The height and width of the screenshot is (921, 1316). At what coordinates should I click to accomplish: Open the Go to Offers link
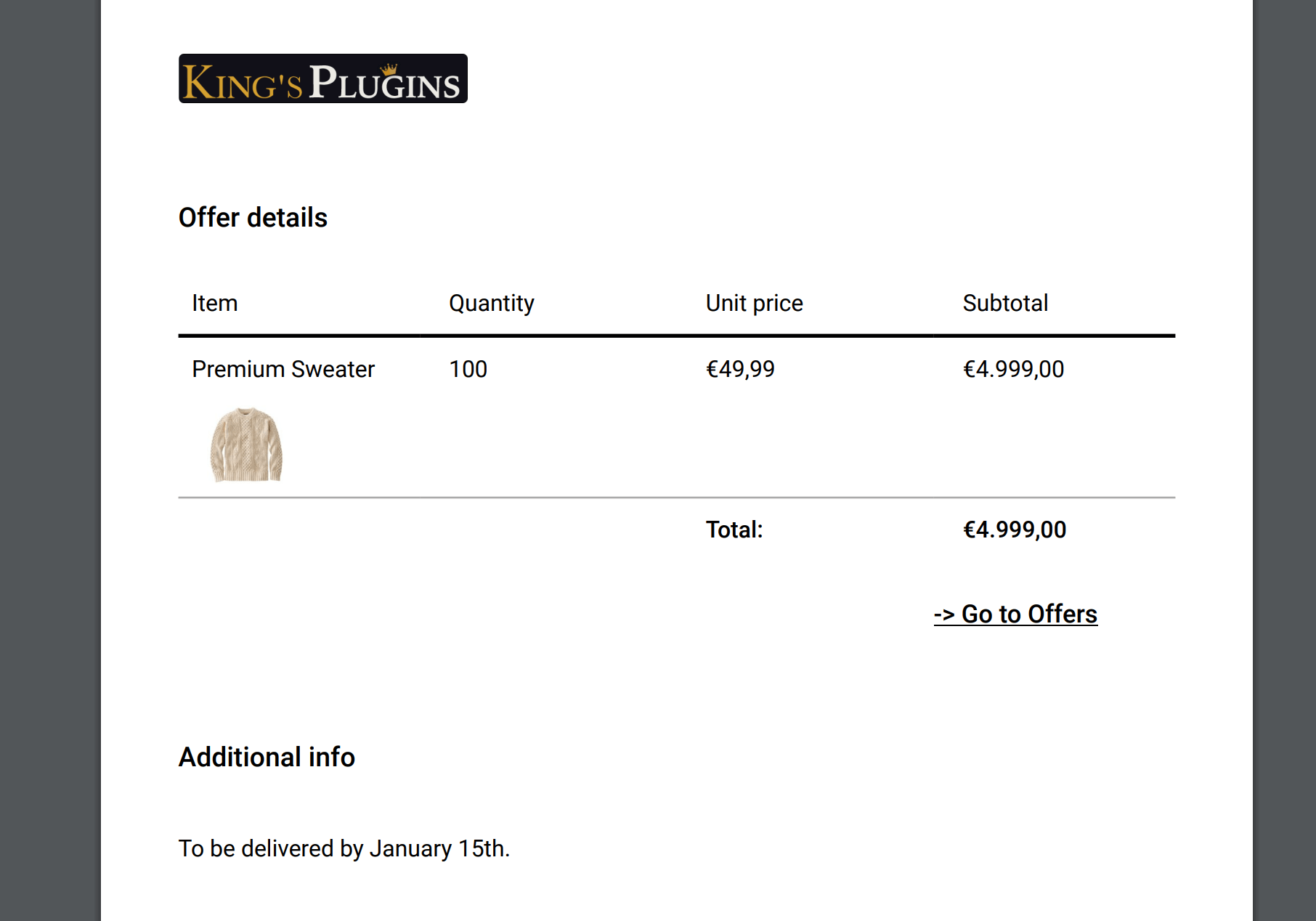(x=1015, y=614)
